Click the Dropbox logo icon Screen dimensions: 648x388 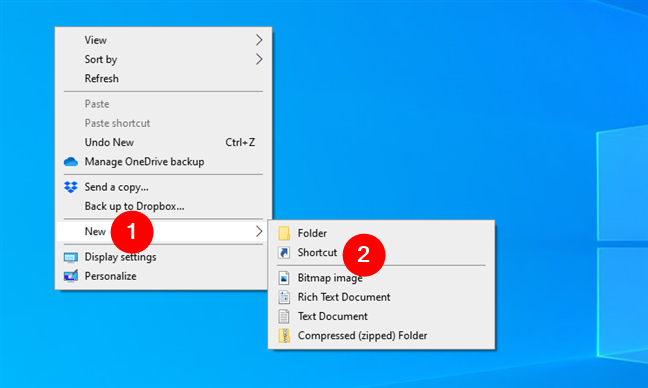71,187
